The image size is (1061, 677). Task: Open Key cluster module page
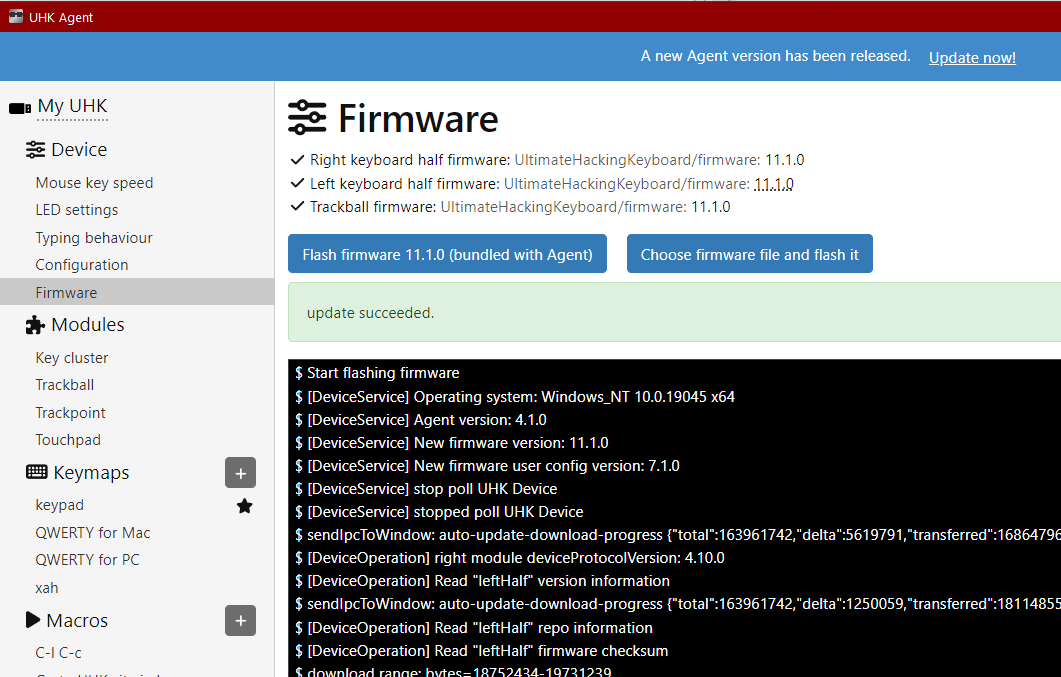tap(72, 358)
